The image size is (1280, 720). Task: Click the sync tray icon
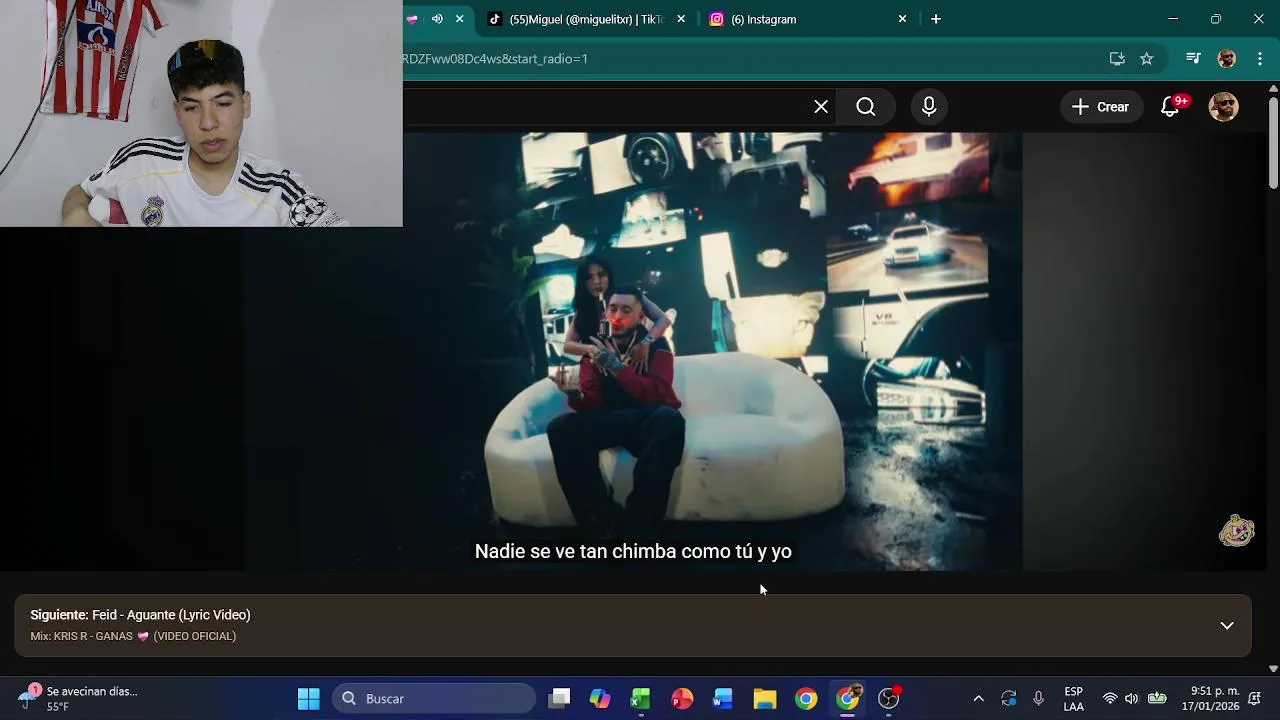point(1009,699)
